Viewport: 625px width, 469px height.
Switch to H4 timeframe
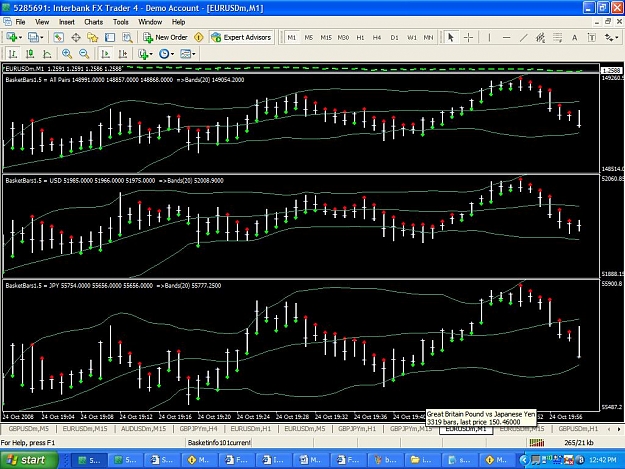coord(377,37)
